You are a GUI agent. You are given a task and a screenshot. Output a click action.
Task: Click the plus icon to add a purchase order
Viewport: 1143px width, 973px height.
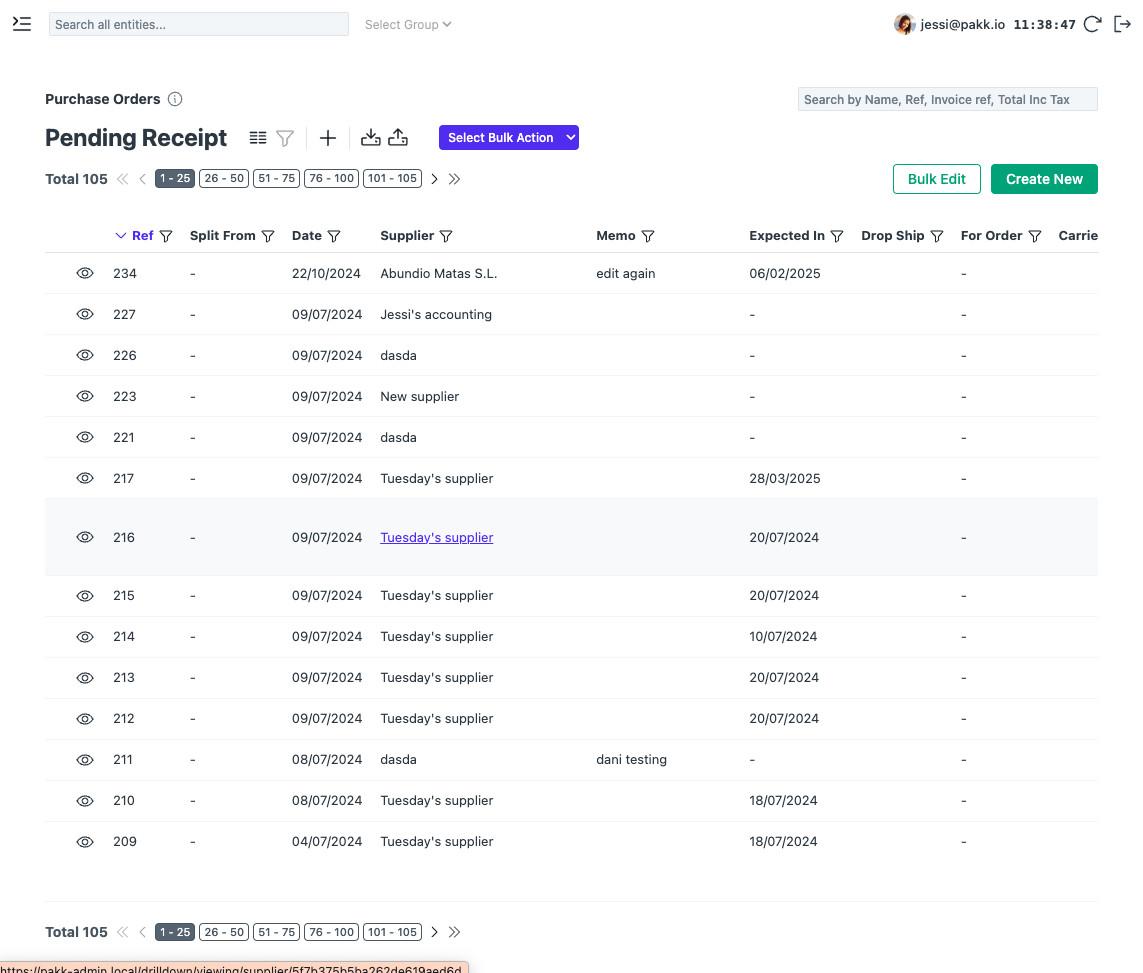coord(327,138)
